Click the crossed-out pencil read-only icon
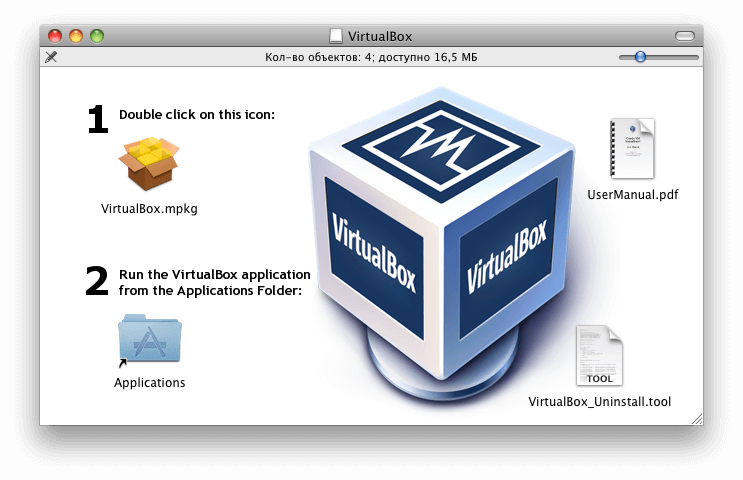The height and width of the screenshot is (480, 743). [x=51, y=57]
